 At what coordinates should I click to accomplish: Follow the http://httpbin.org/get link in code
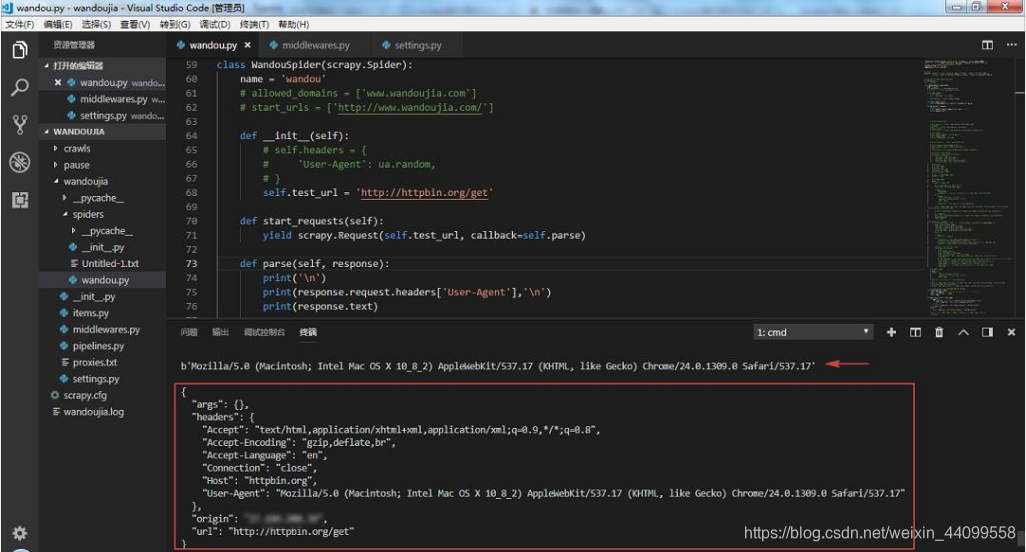pyautogui.click(x=425, y=192)
